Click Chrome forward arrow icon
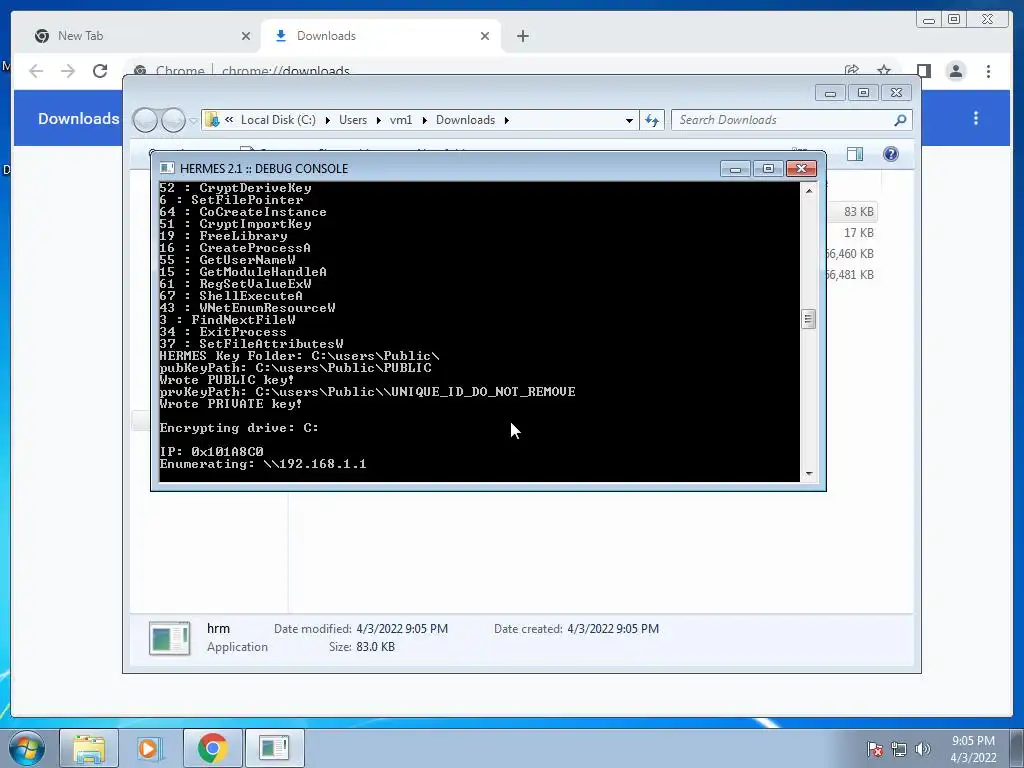 click(68, 71)
